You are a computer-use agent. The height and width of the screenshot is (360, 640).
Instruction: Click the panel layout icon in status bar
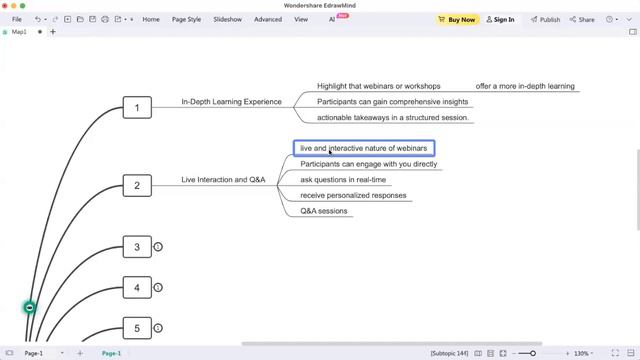[x=491, y=353]
